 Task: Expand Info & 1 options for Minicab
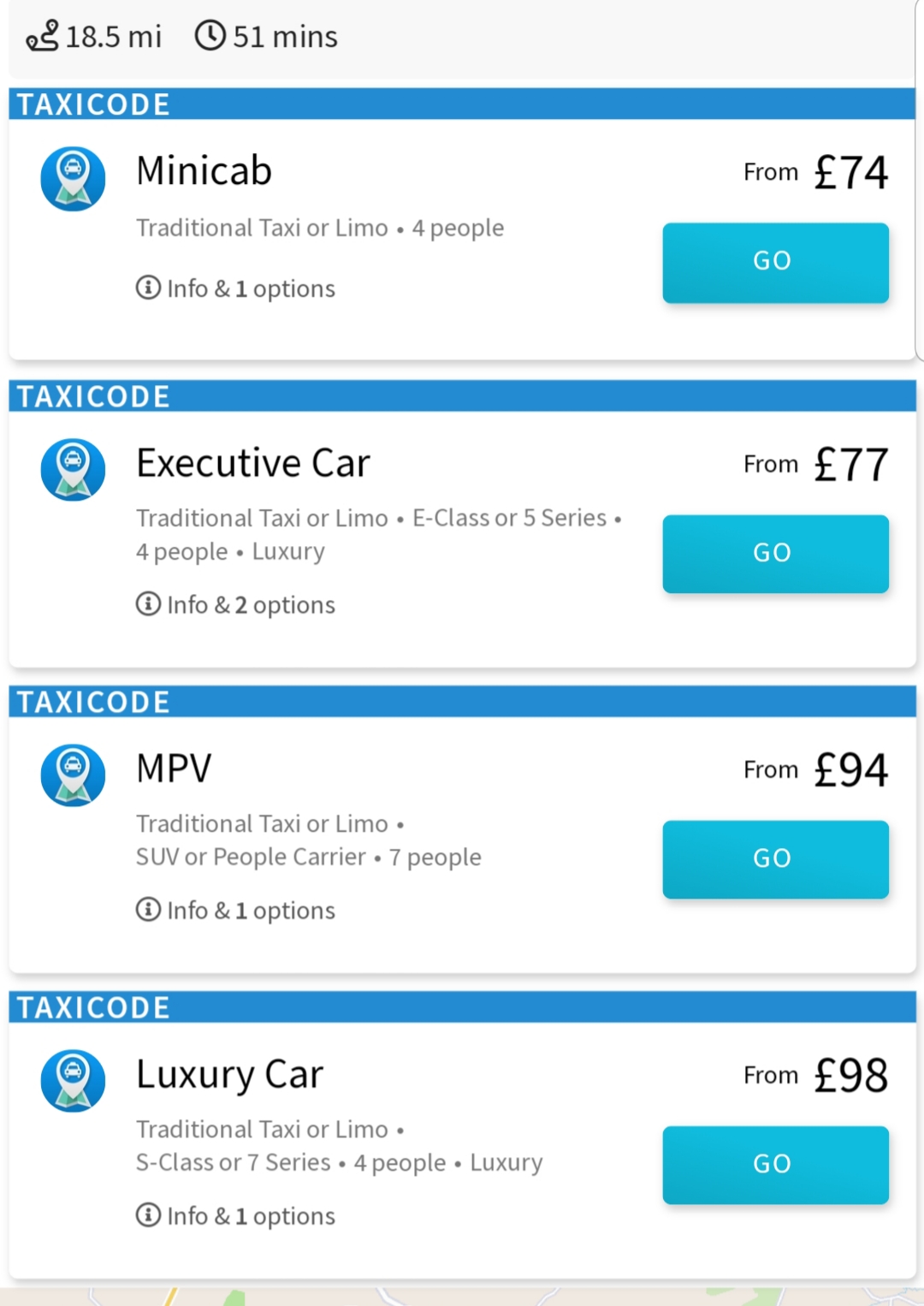click(250, 289)
